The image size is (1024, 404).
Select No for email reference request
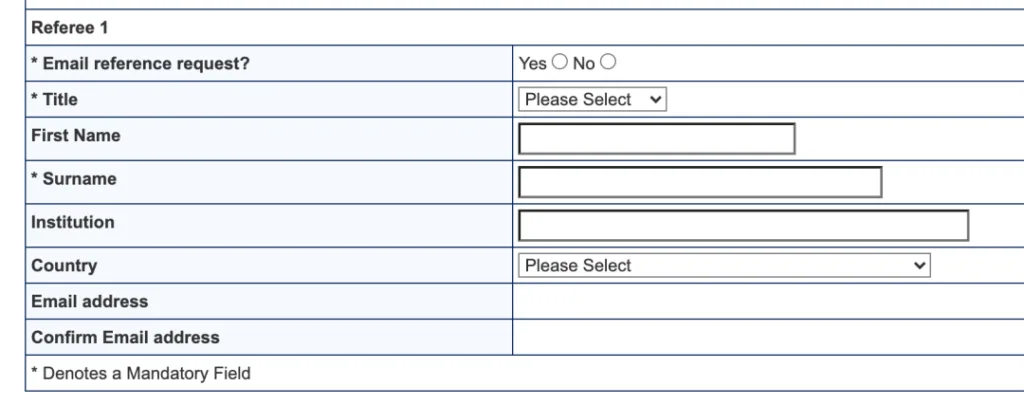click(x=607, y=63)
